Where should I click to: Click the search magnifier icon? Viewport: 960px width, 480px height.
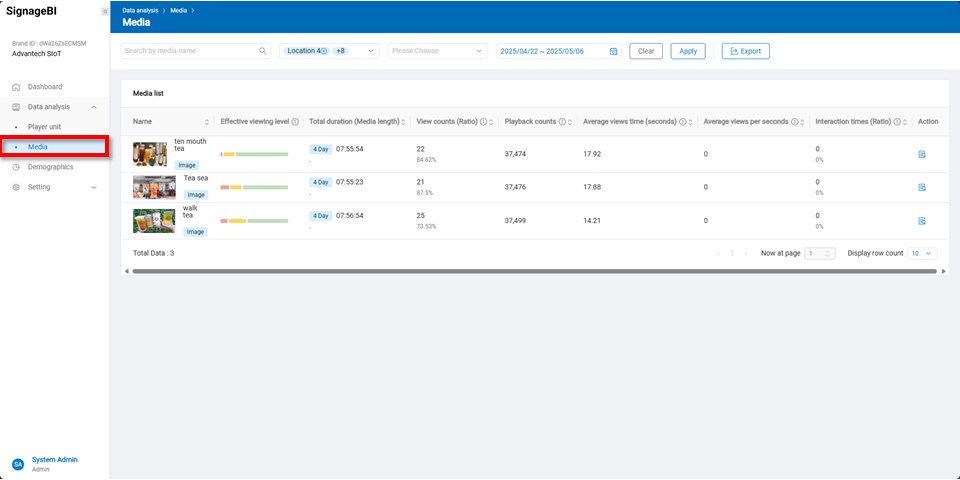(x=263, y=51)
